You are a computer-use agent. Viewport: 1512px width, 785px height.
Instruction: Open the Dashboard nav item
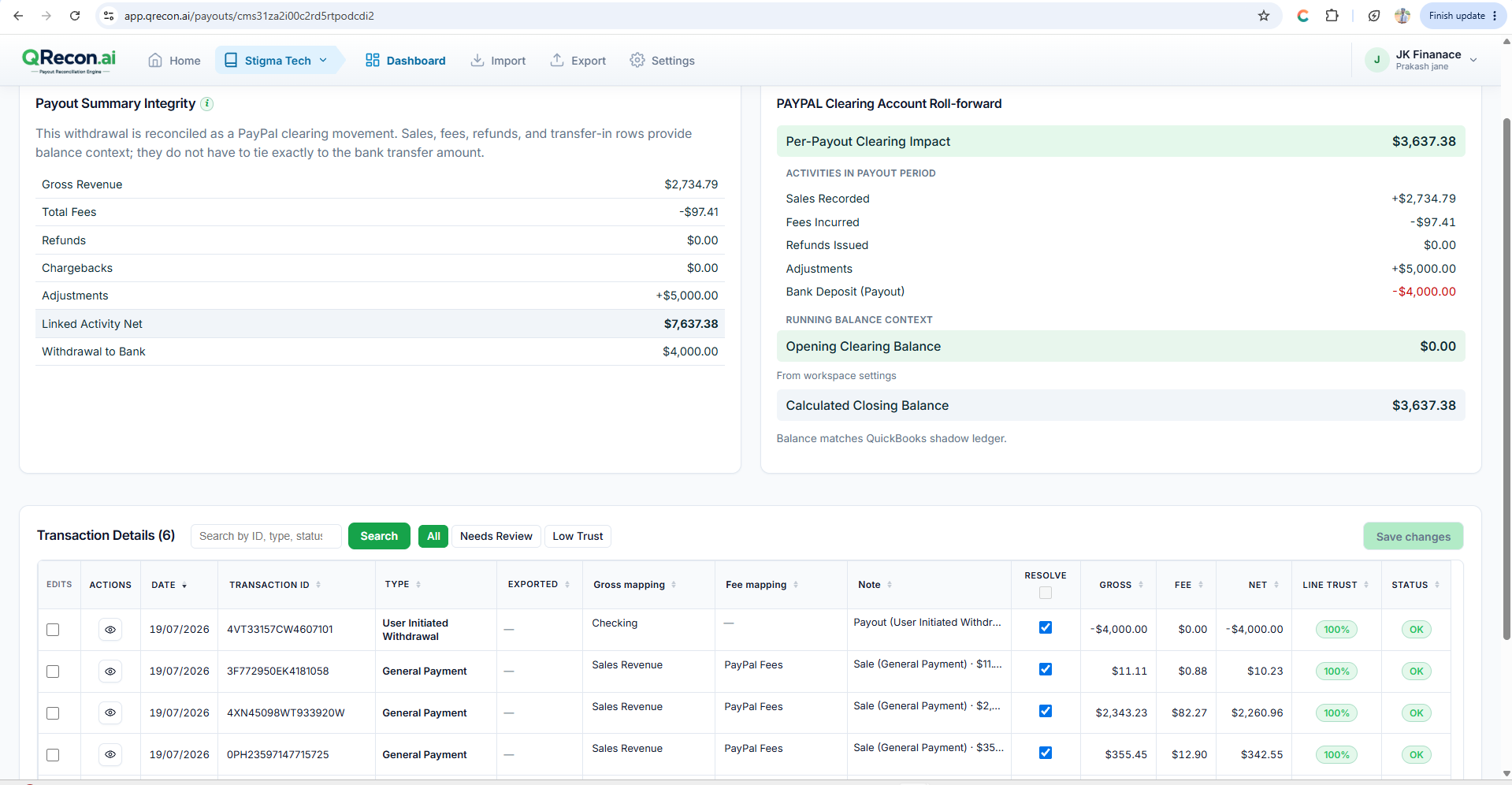406,61
